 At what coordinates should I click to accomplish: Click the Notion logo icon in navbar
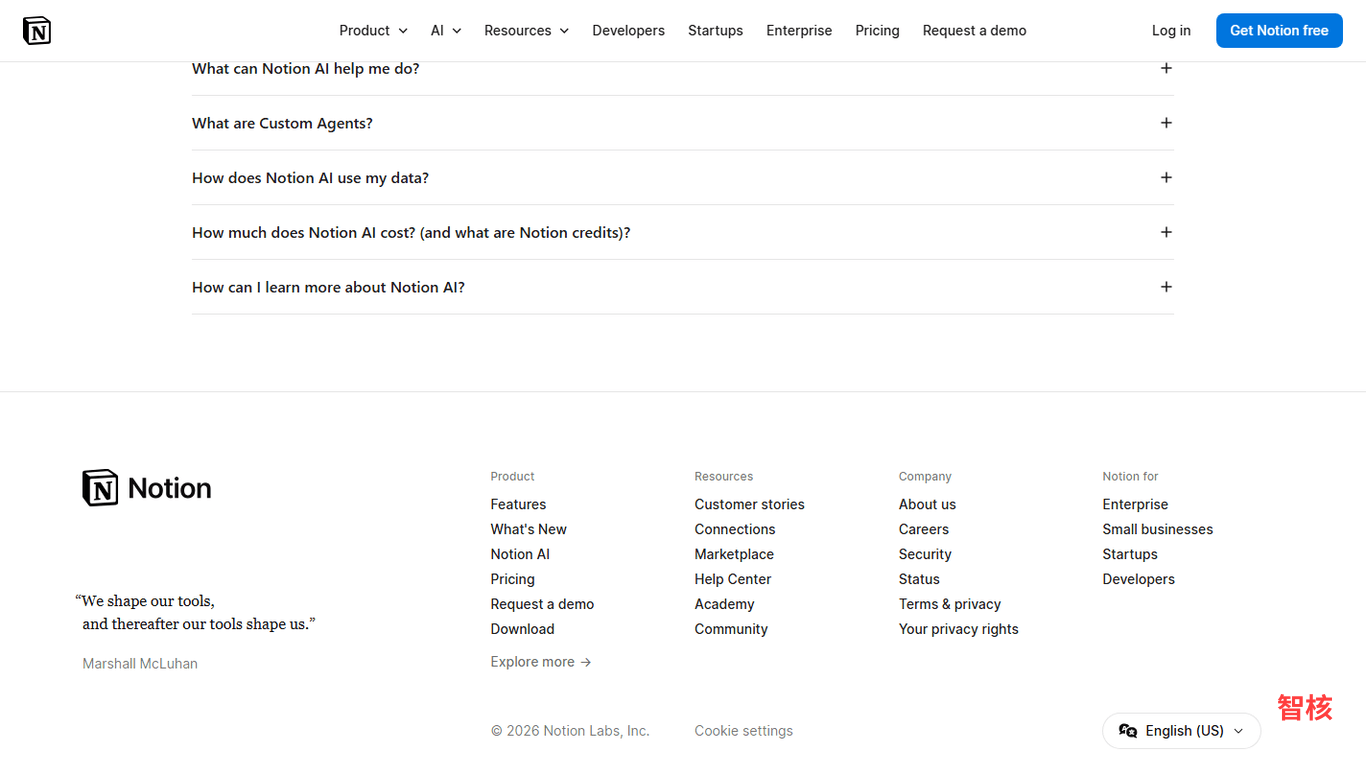point(37,31)
